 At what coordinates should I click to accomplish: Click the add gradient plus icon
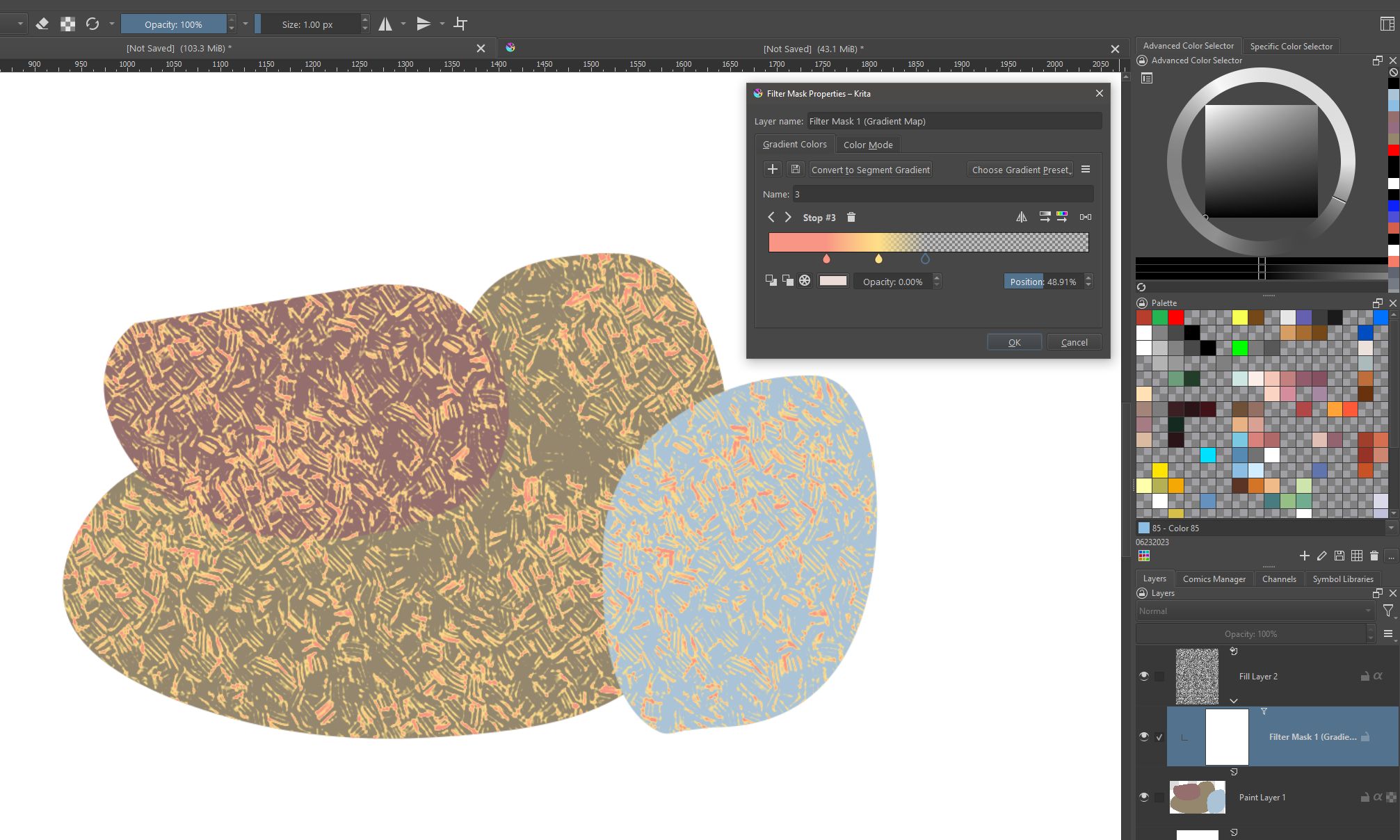(772, 170)
